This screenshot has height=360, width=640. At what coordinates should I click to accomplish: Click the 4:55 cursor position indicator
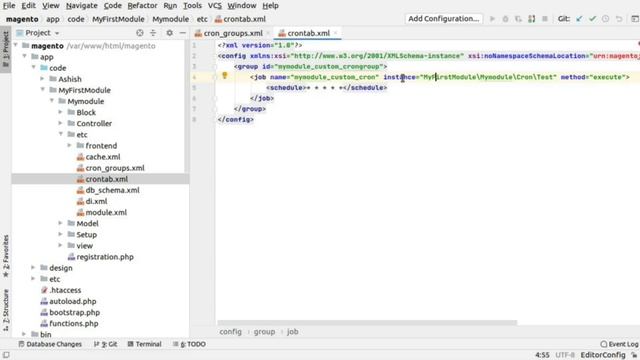[542, 355]
